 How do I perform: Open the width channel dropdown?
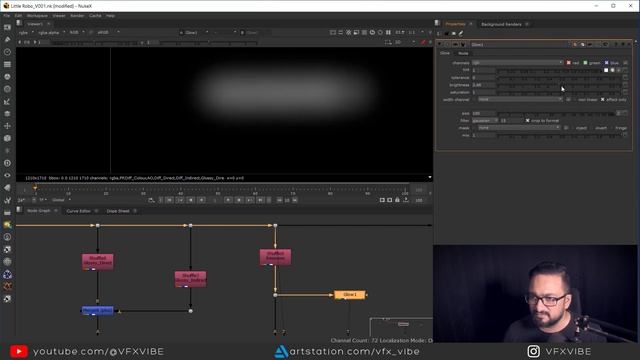520,100
